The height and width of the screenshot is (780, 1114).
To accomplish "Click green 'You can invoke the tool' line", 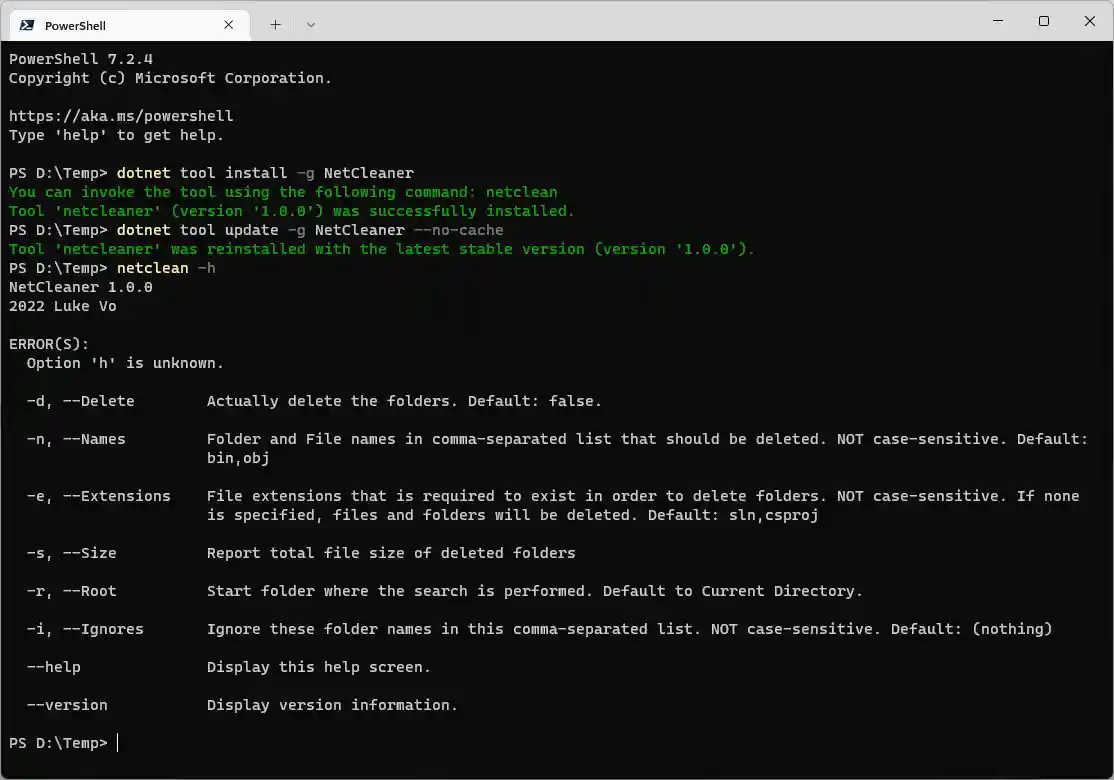I will (283, 192).
